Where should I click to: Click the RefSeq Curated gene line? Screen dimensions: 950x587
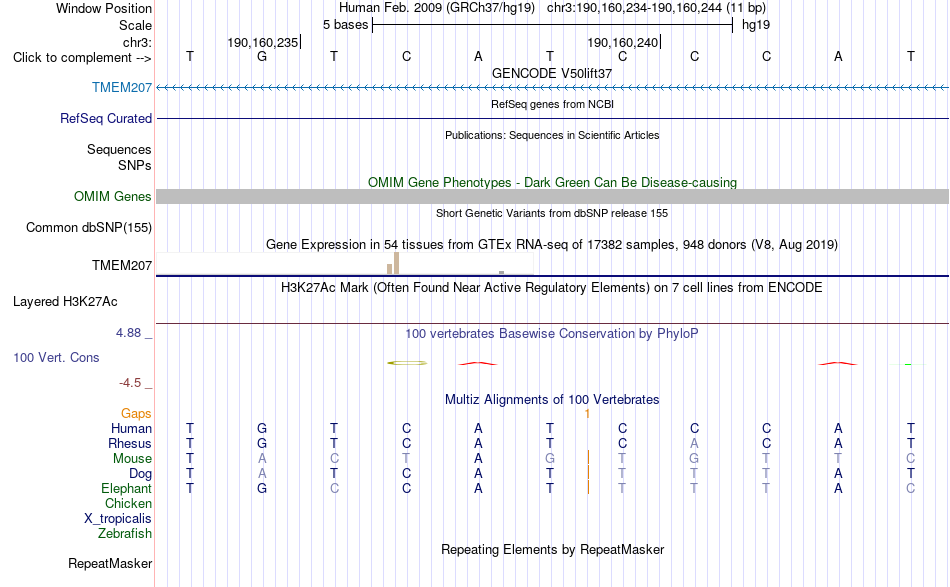tap(552, 118)
